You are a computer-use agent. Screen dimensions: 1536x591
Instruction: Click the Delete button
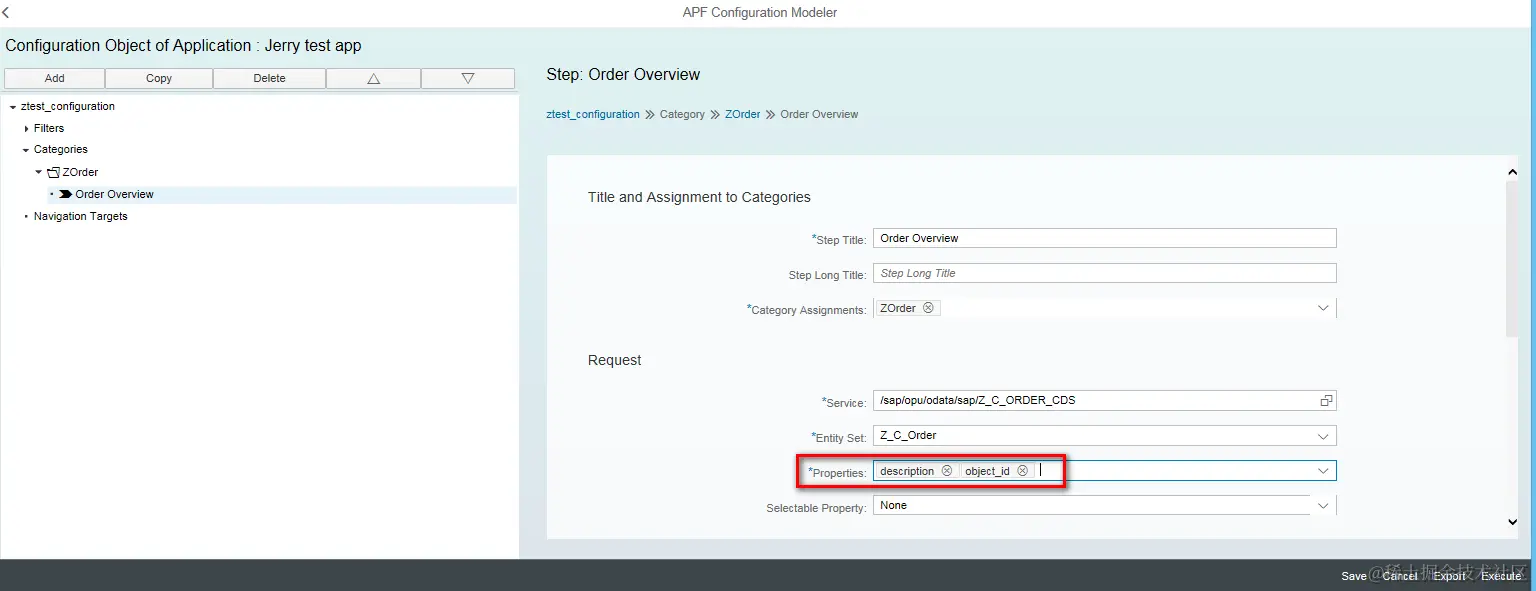pos(269,78)
